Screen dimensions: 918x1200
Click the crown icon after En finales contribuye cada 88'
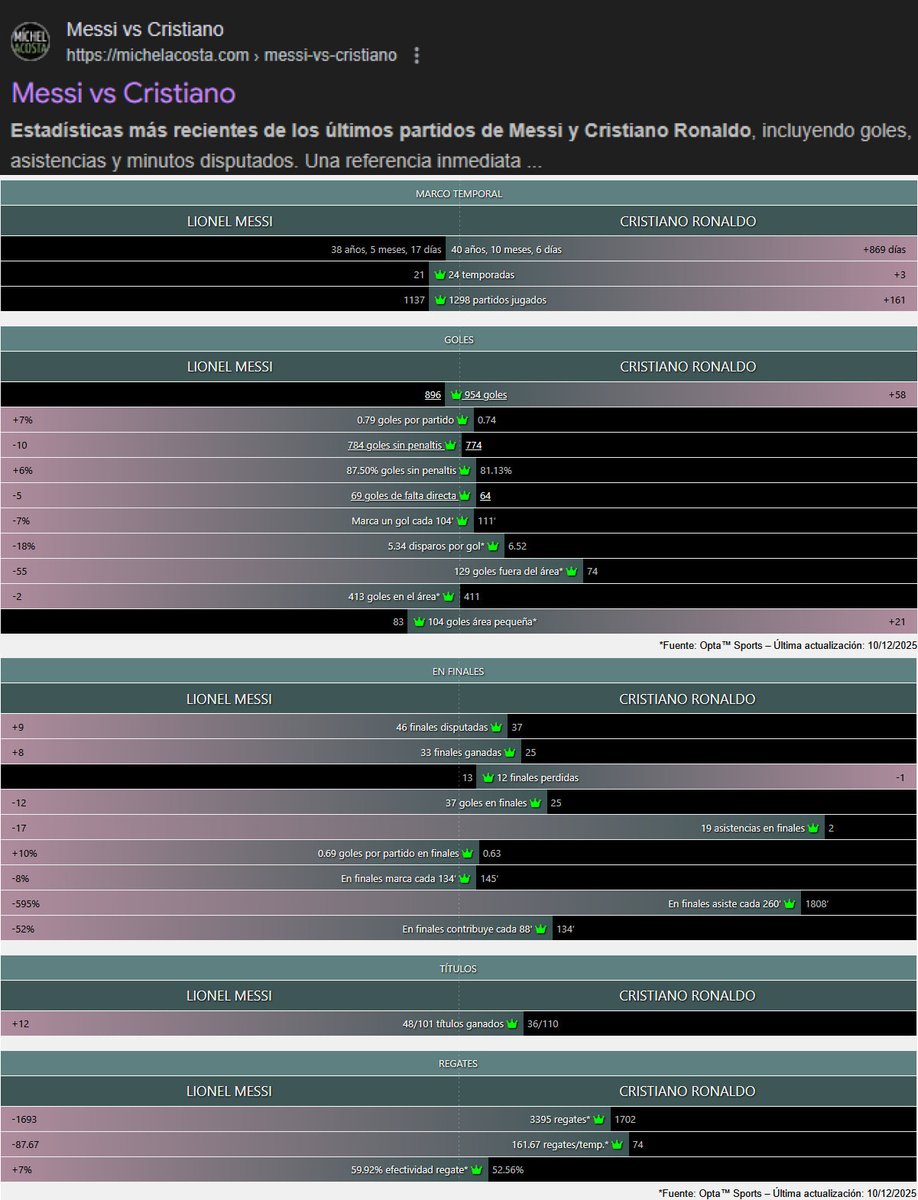pyautogui.click(x=541, y=928)
